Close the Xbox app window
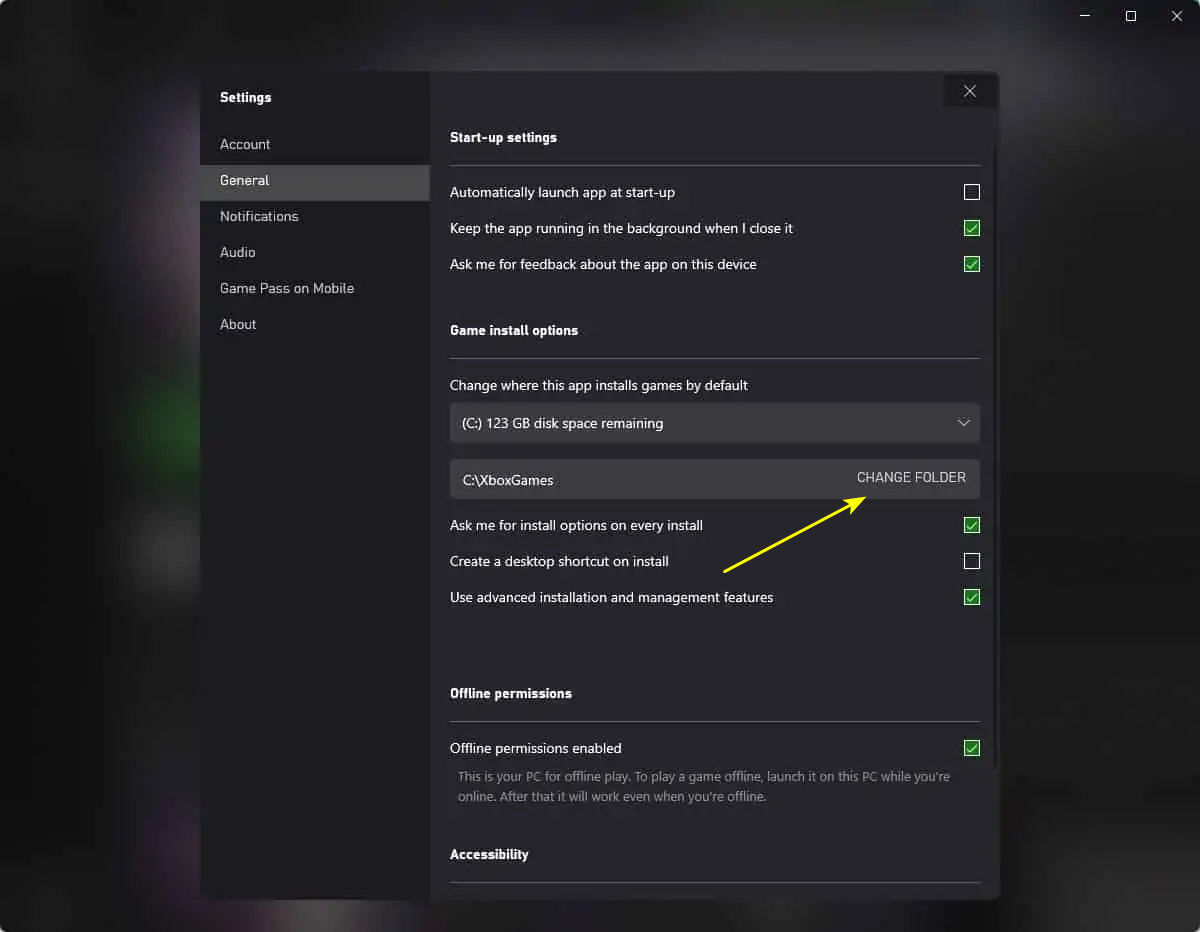 pos(1177,16)
